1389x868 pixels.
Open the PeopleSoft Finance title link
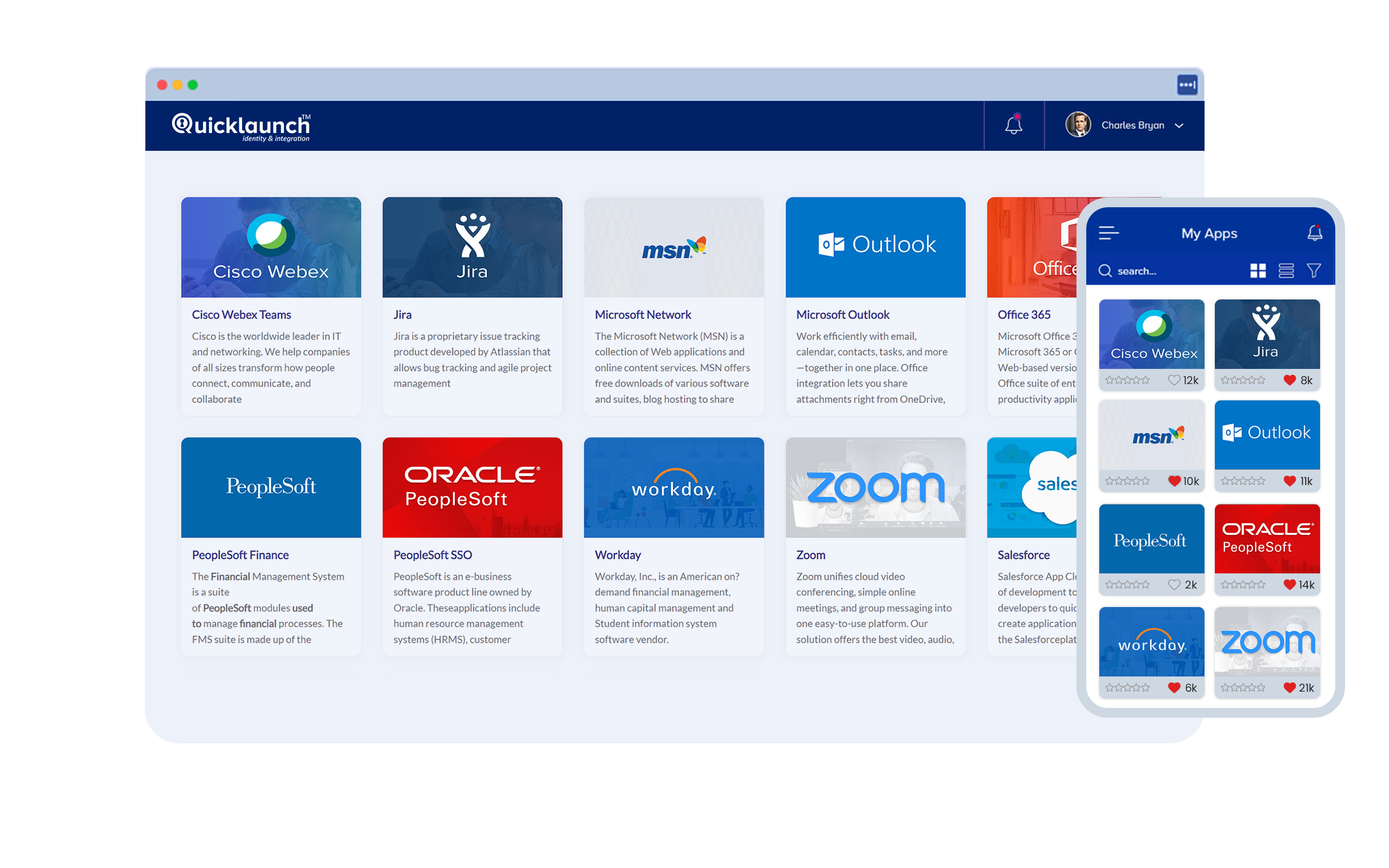click(x=240, y=554)
